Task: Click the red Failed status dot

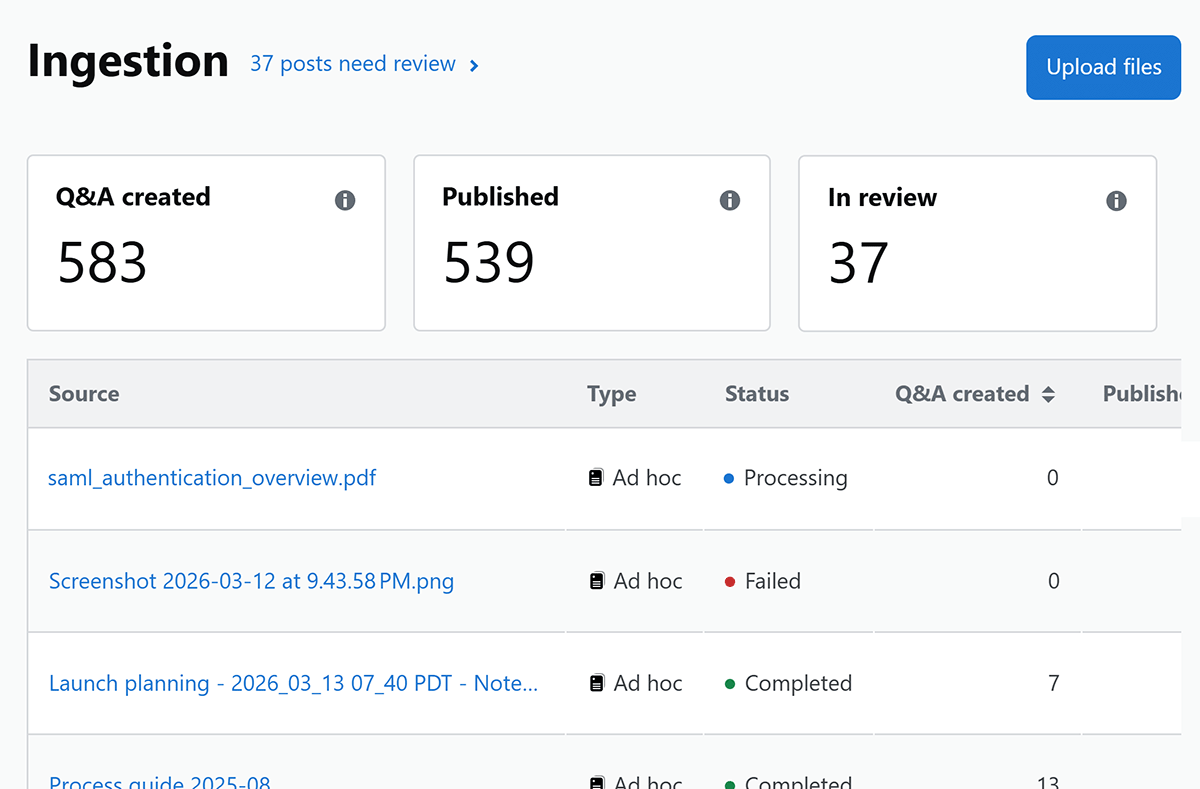Action: point(730,581)
